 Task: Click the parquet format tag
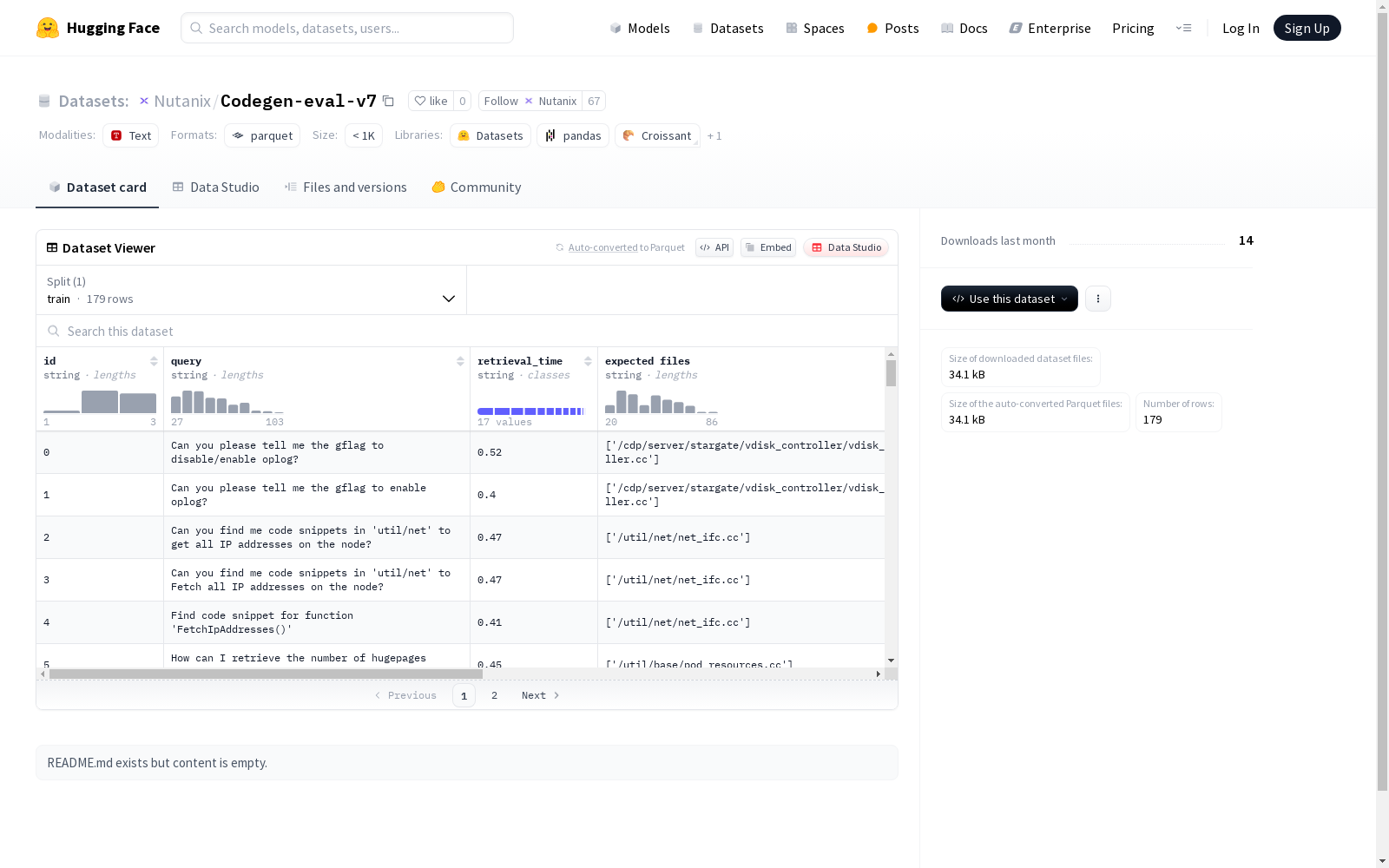point(262,135)
